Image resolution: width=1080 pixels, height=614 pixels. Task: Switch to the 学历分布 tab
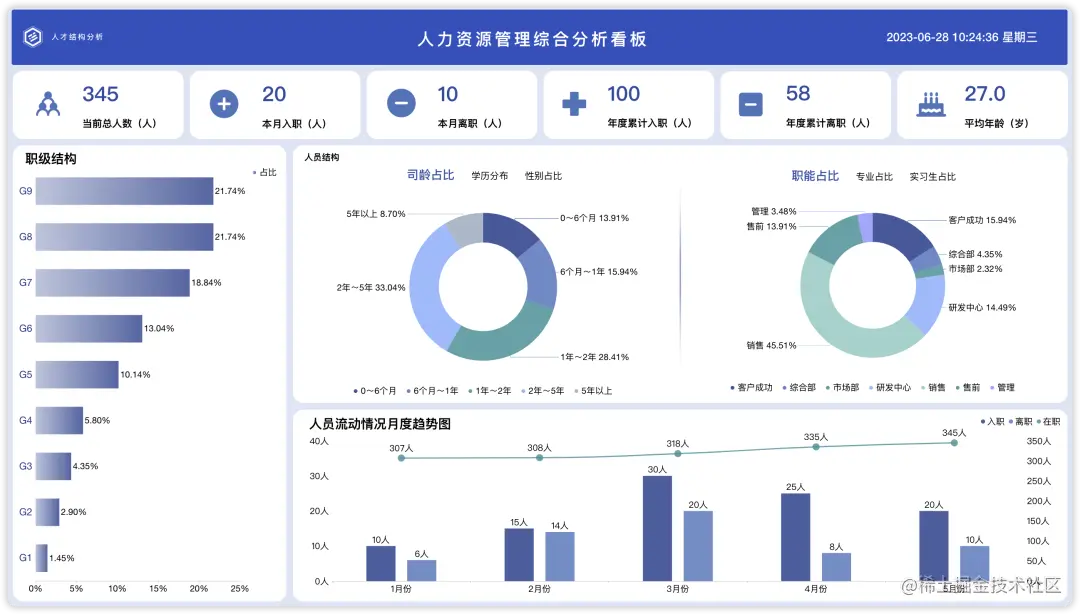pos(490,176)
